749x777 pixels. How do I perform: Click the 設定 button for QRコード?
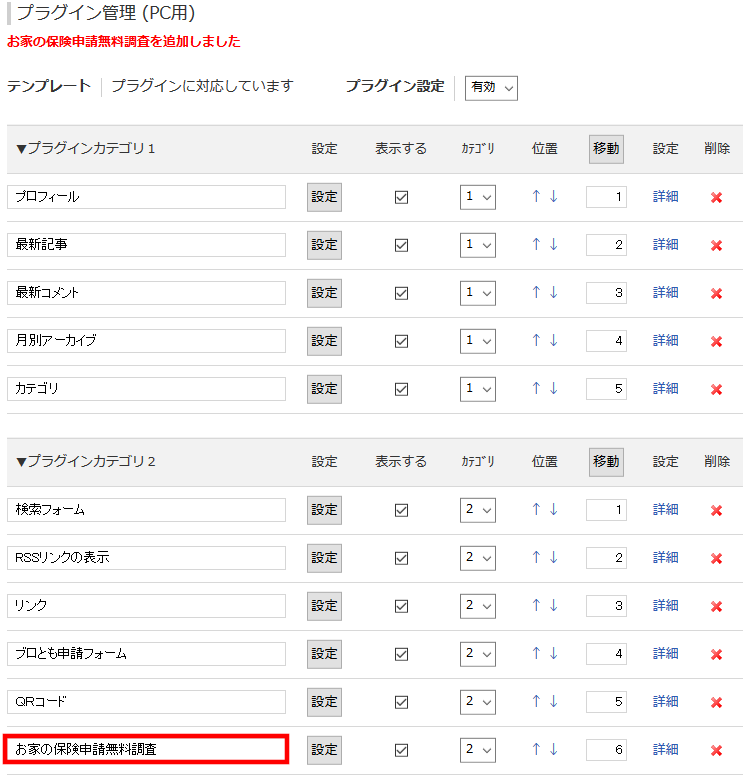tap(324, 703)
